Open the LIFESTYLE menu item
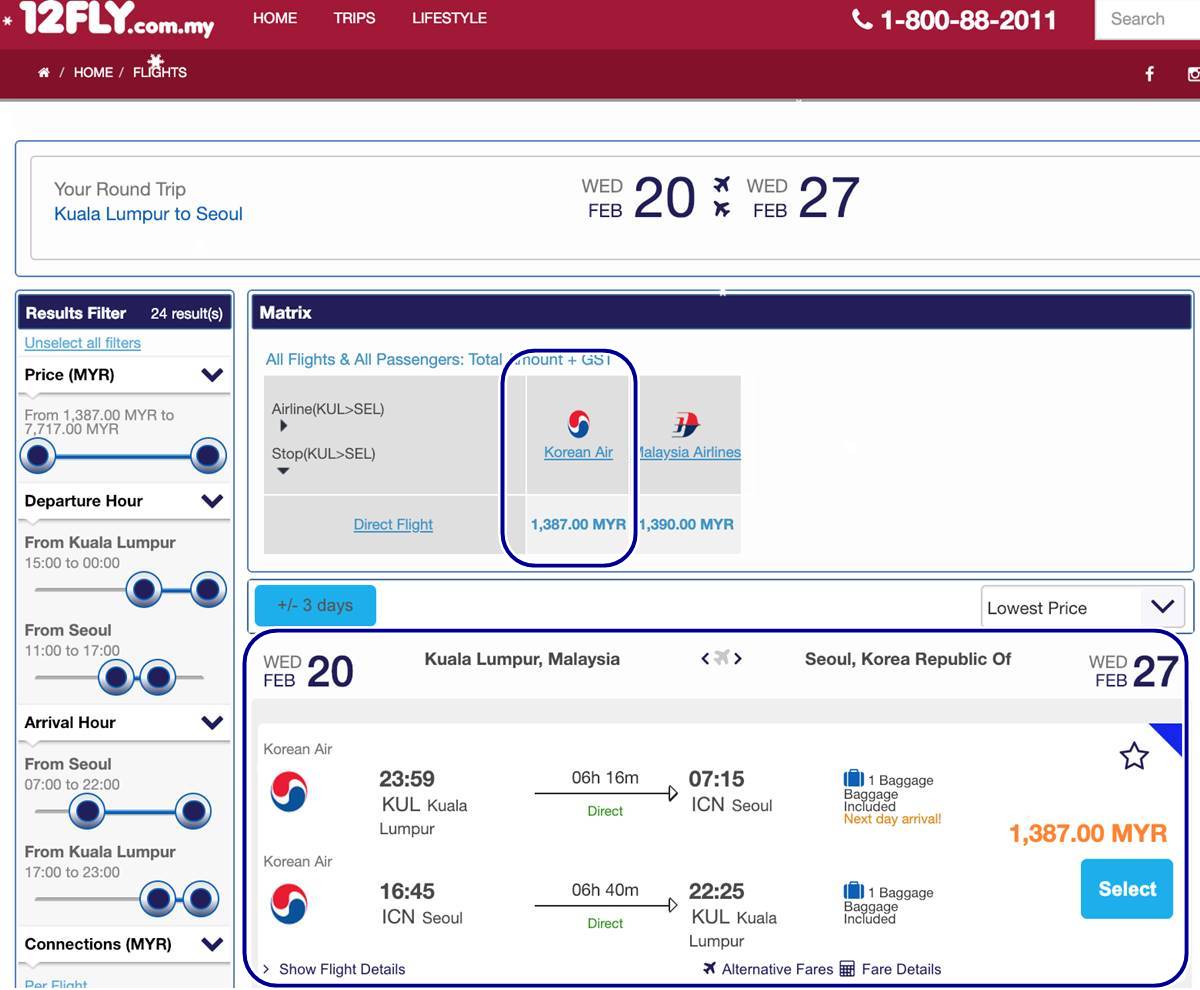This screenshot has width=1200, height=990. click(449, 18)
